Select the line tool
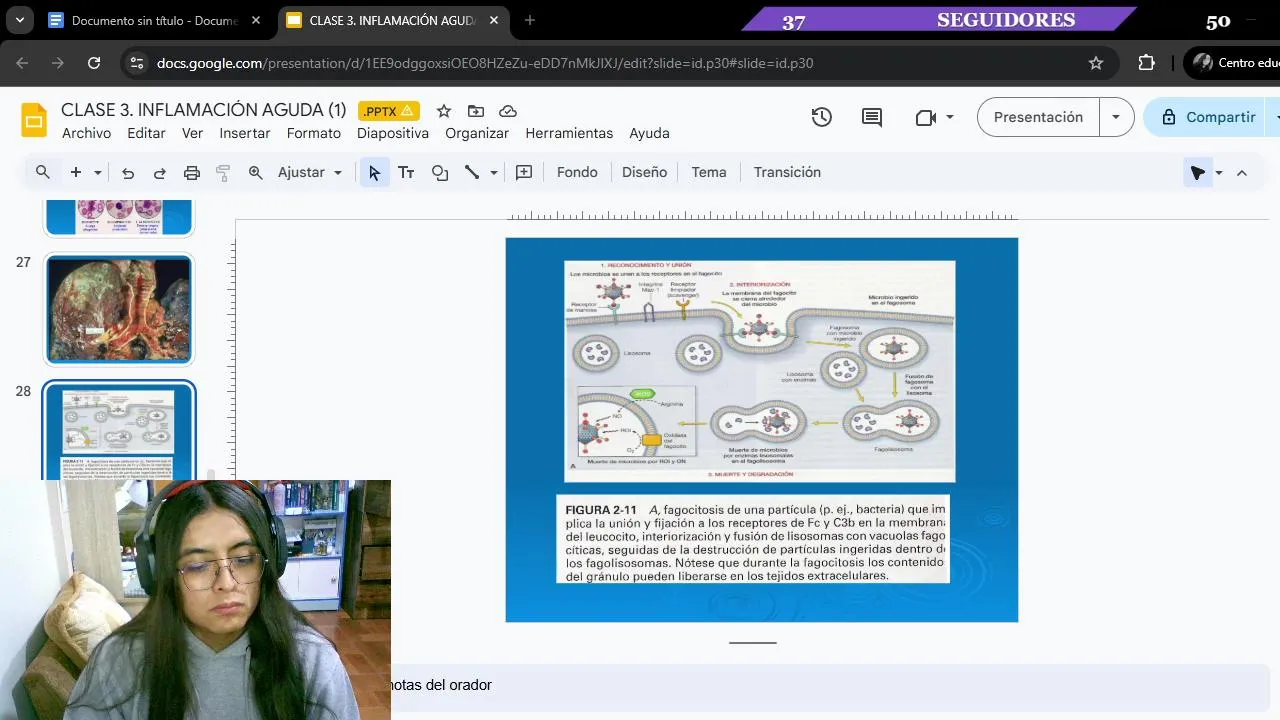1280x720 pixels. tap(472, 172)
